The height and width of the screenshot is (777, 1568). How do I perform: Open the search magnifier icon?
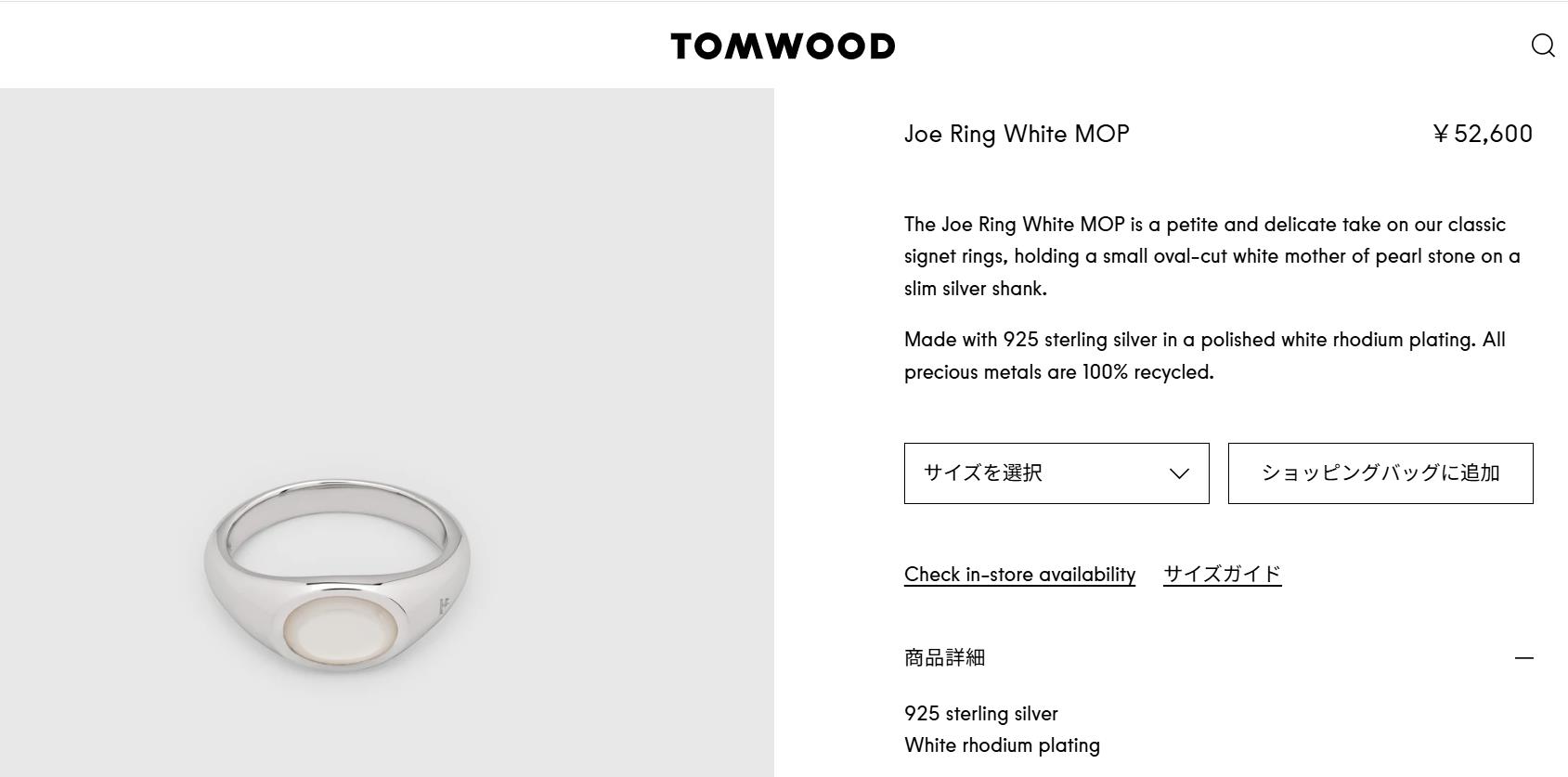(1542, 45)
